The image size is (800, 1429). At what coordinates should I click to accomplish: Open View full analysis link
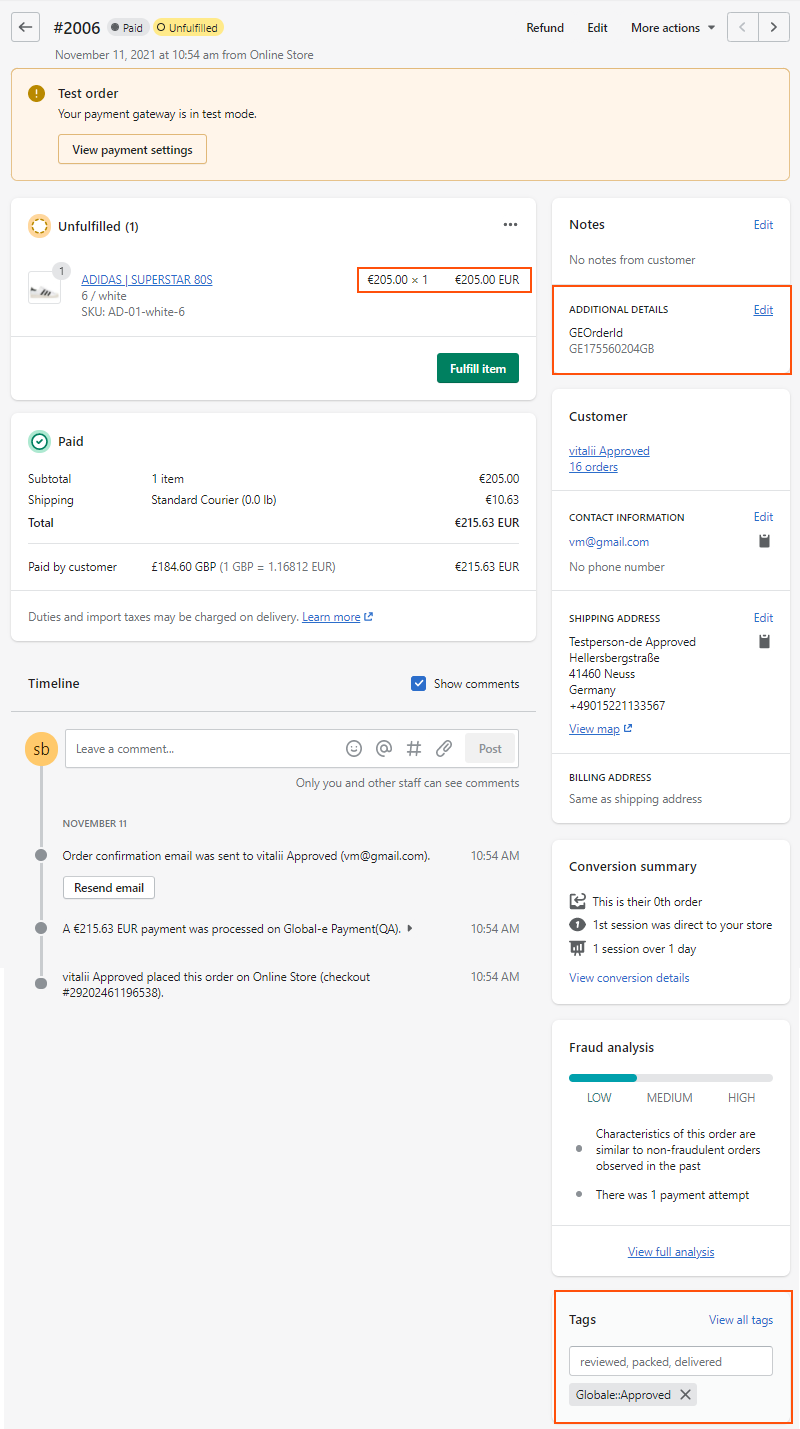coord(670,1251)
